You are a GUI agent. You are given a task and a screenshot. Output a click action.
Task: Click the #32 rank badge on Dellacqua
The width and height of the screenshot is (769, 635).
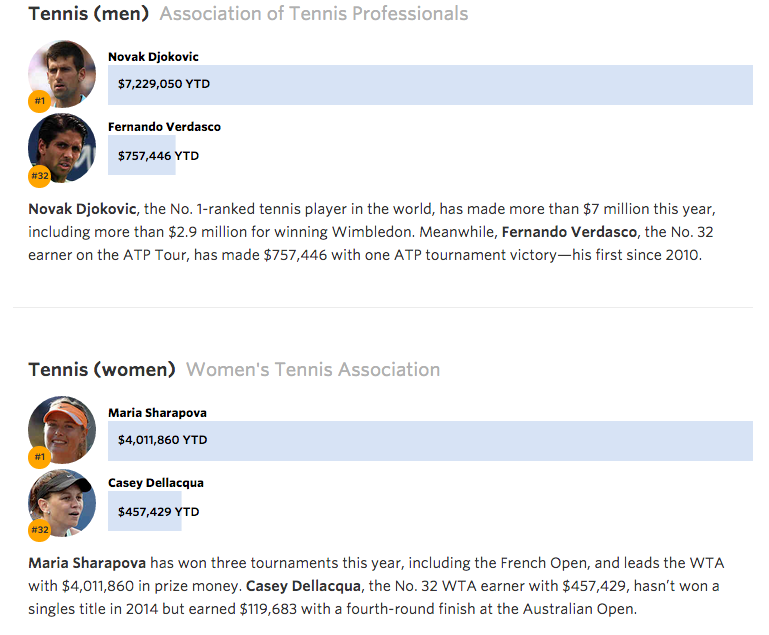[40, 530]
